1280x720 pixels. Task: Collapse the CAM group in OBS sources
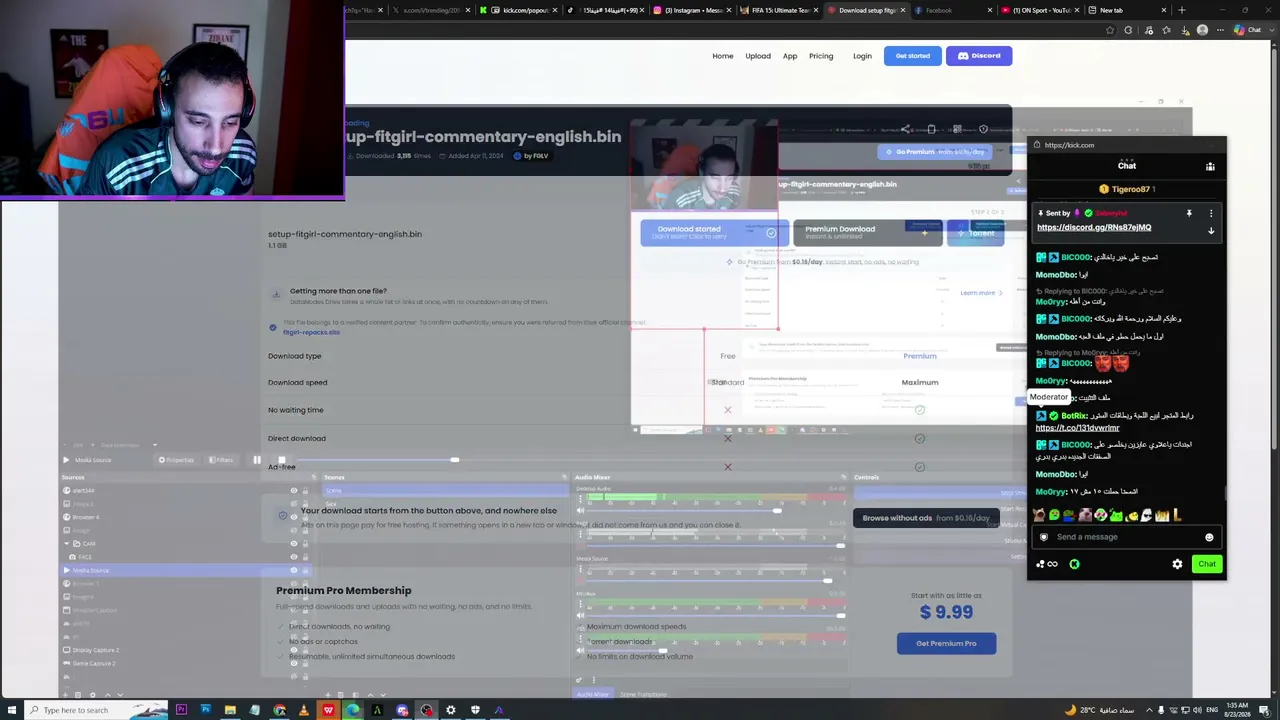pyautogui.click(x=67, y=543)
